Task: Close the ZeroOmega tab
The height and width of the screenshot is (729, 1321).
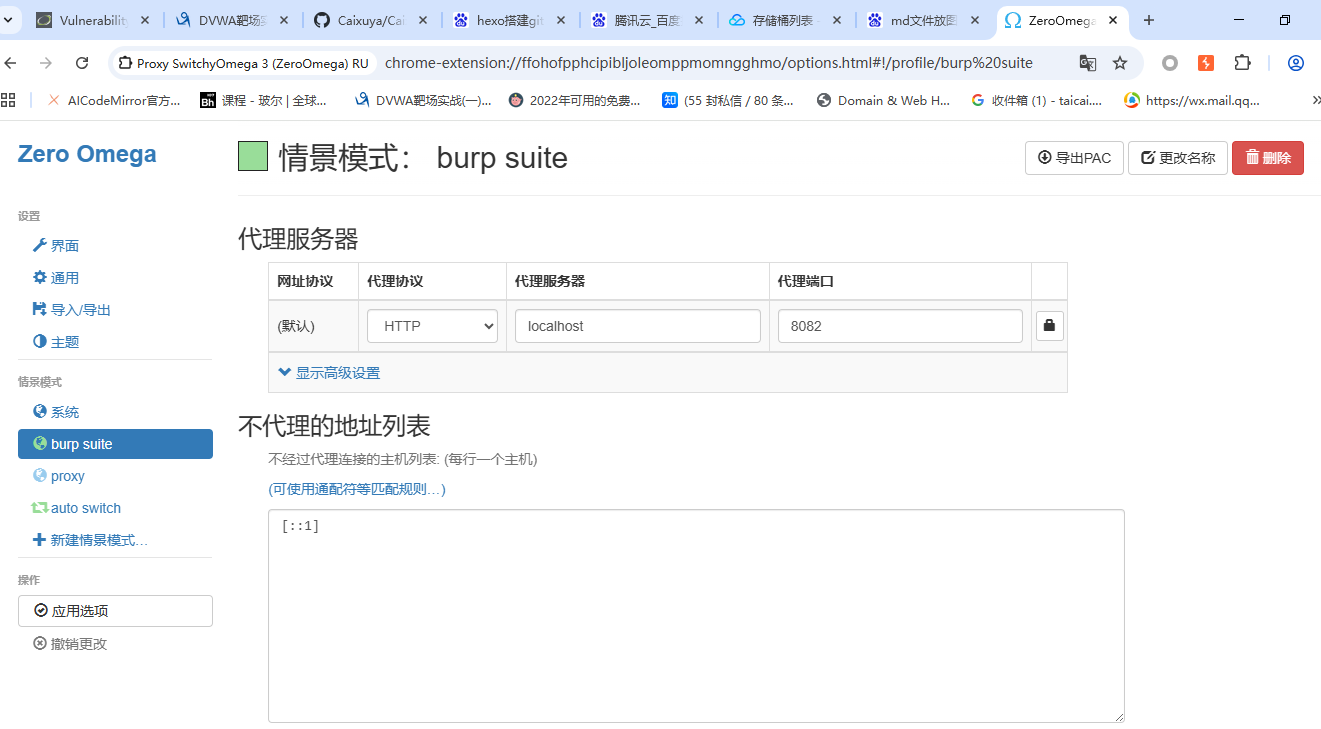Action: pos(1113,20)
